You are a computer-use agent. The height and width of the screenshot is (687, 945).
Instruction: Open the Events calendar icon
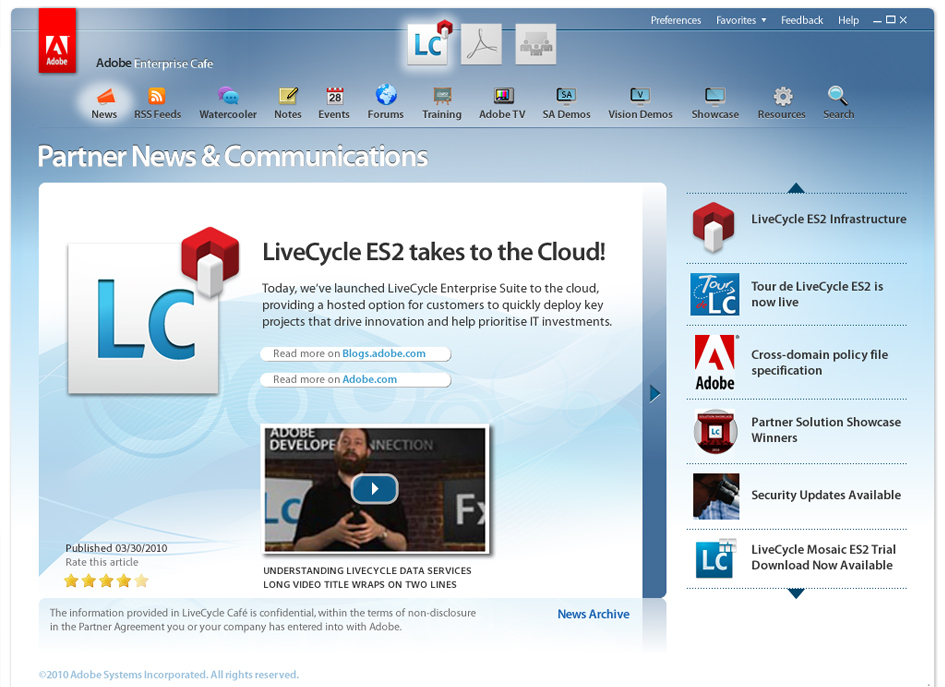(334, 96)
